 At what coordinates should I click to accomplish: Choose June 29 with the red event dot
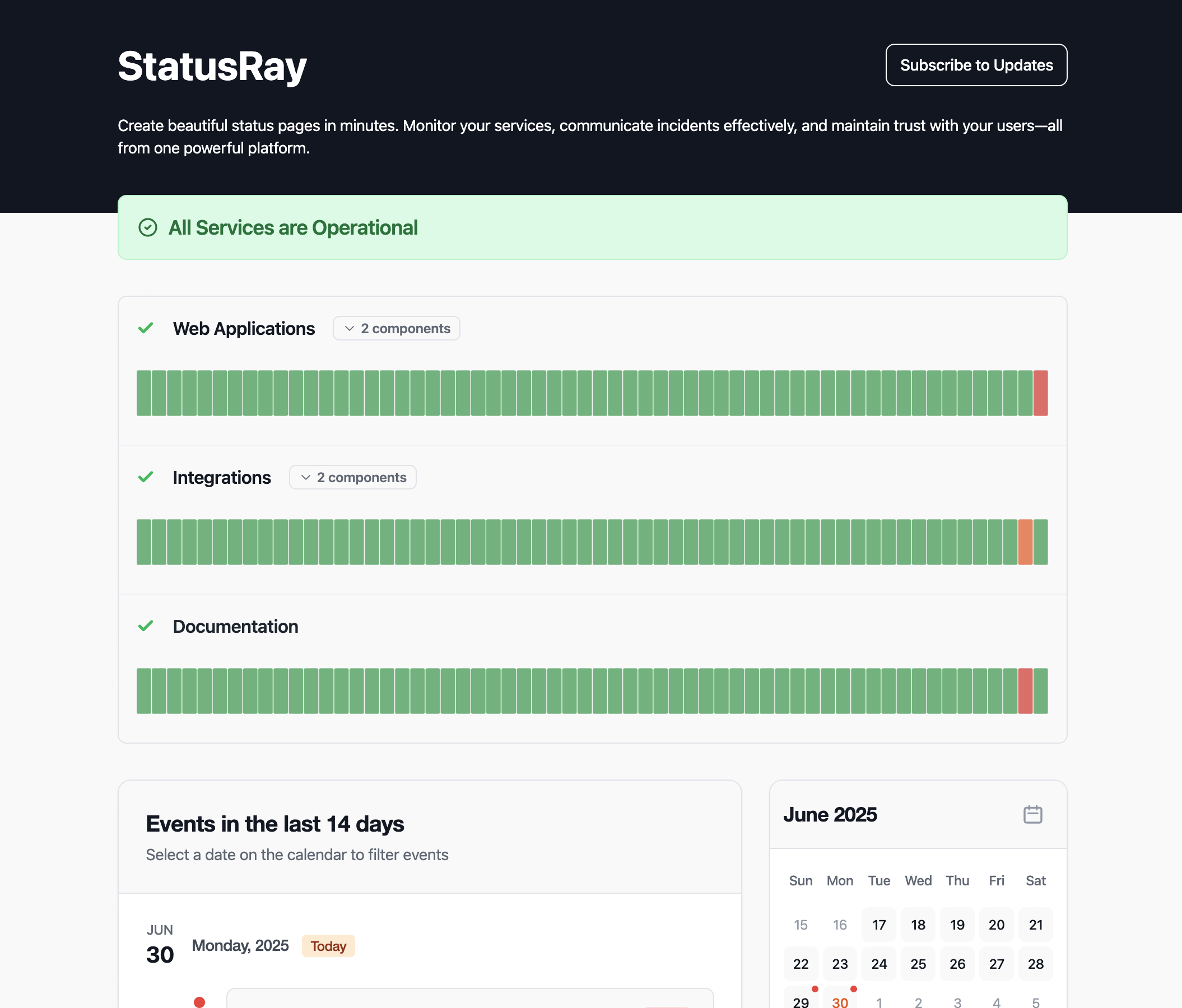point(801,998)
